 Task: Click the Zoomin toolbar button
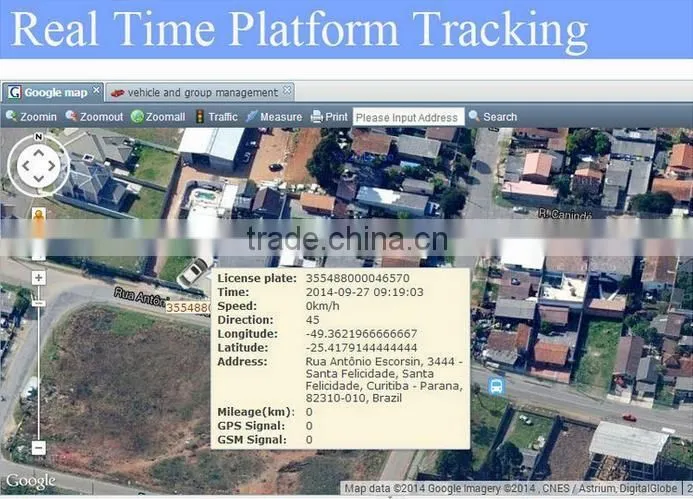point(31,117)
